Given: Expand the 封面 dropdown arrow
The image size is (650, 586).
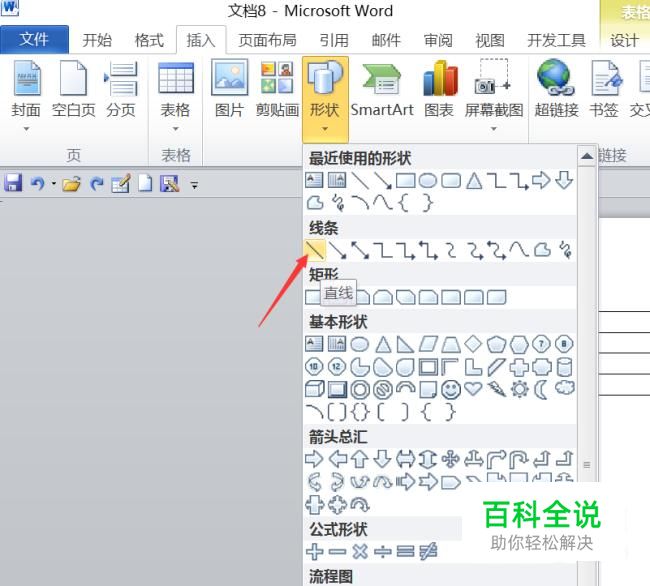Looking at the screenshot, I should [26, 129].
